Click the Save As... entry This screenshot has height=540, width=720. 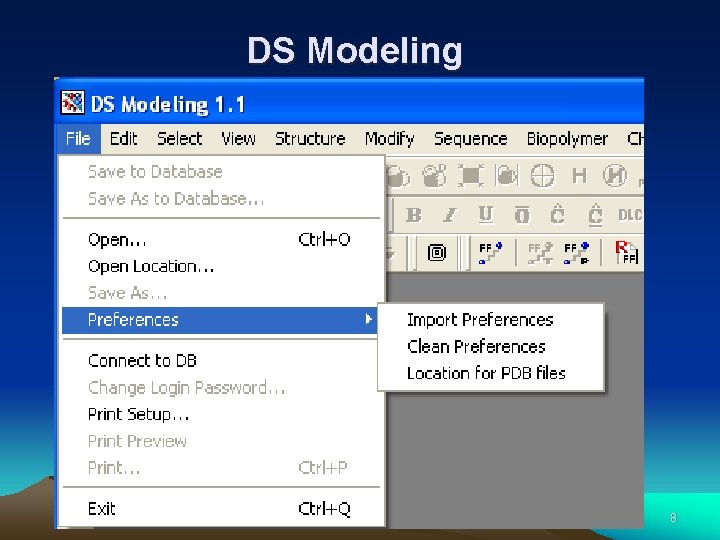[221, 293]
